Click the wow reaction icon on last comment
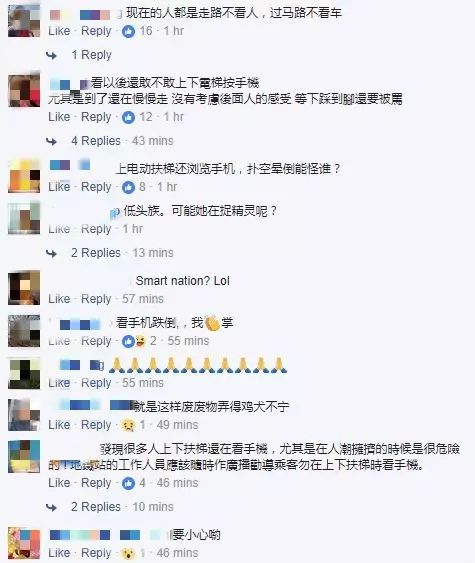 pyautogui.click(x=128, y=553)
